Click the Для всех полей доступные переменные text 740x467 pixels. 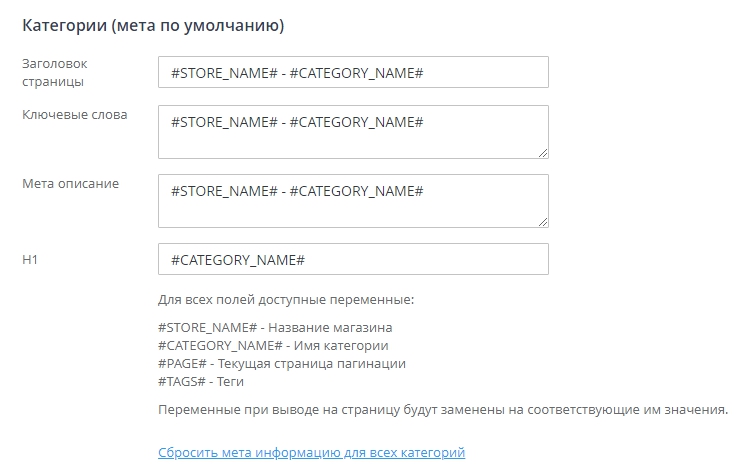click(x=286, y=299)
